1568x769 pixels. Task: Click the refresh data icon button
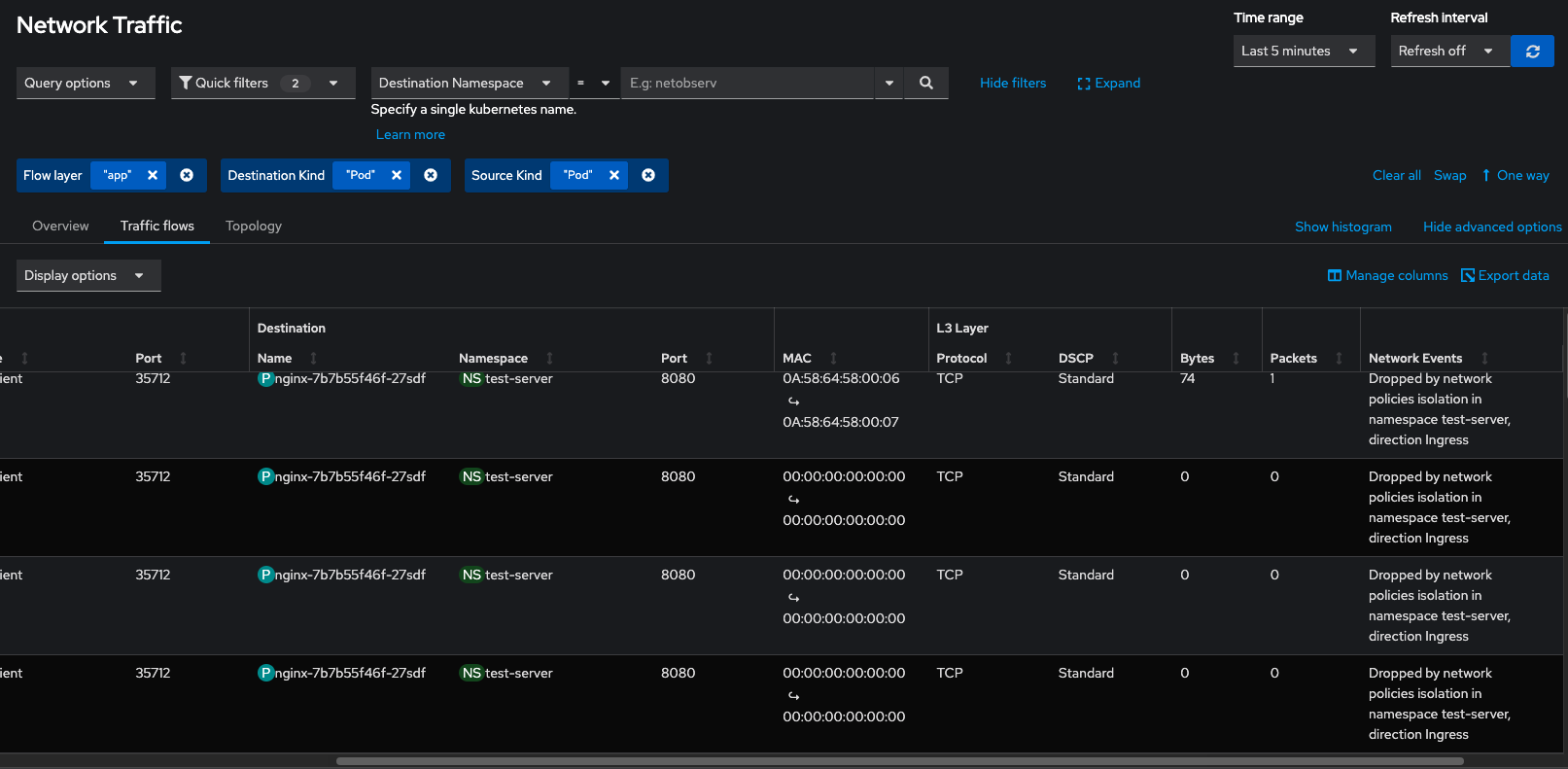tap(1532, 52)
